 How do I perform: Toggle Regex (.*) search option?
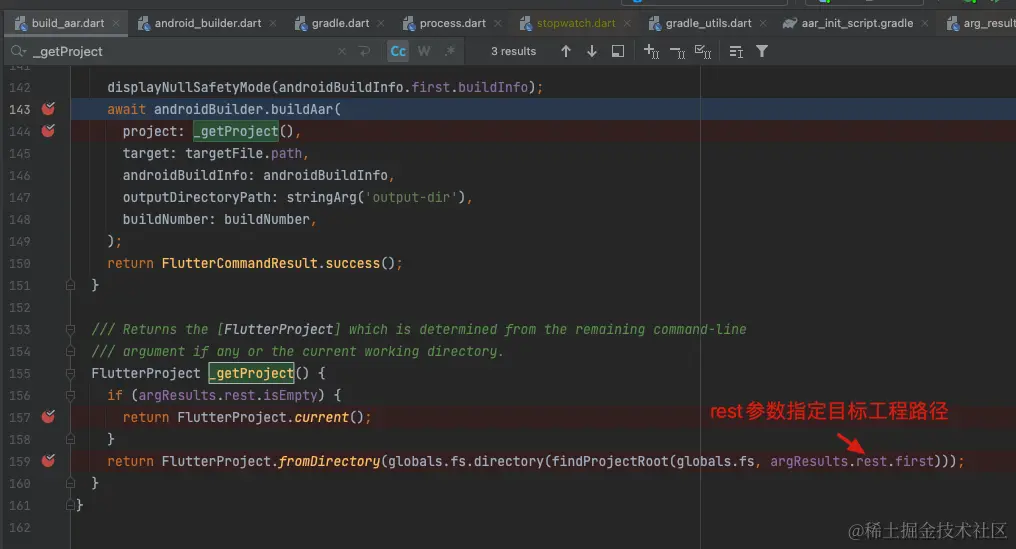450,51
